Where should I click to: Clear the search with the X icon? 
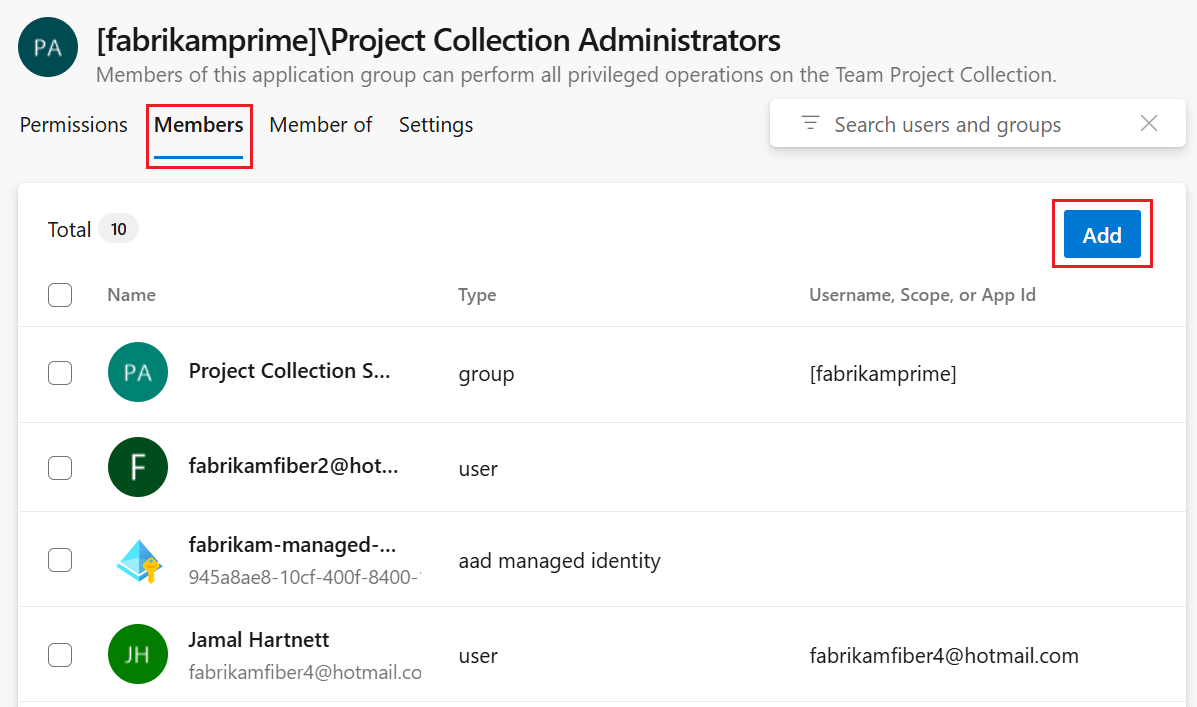point(1148,122)
